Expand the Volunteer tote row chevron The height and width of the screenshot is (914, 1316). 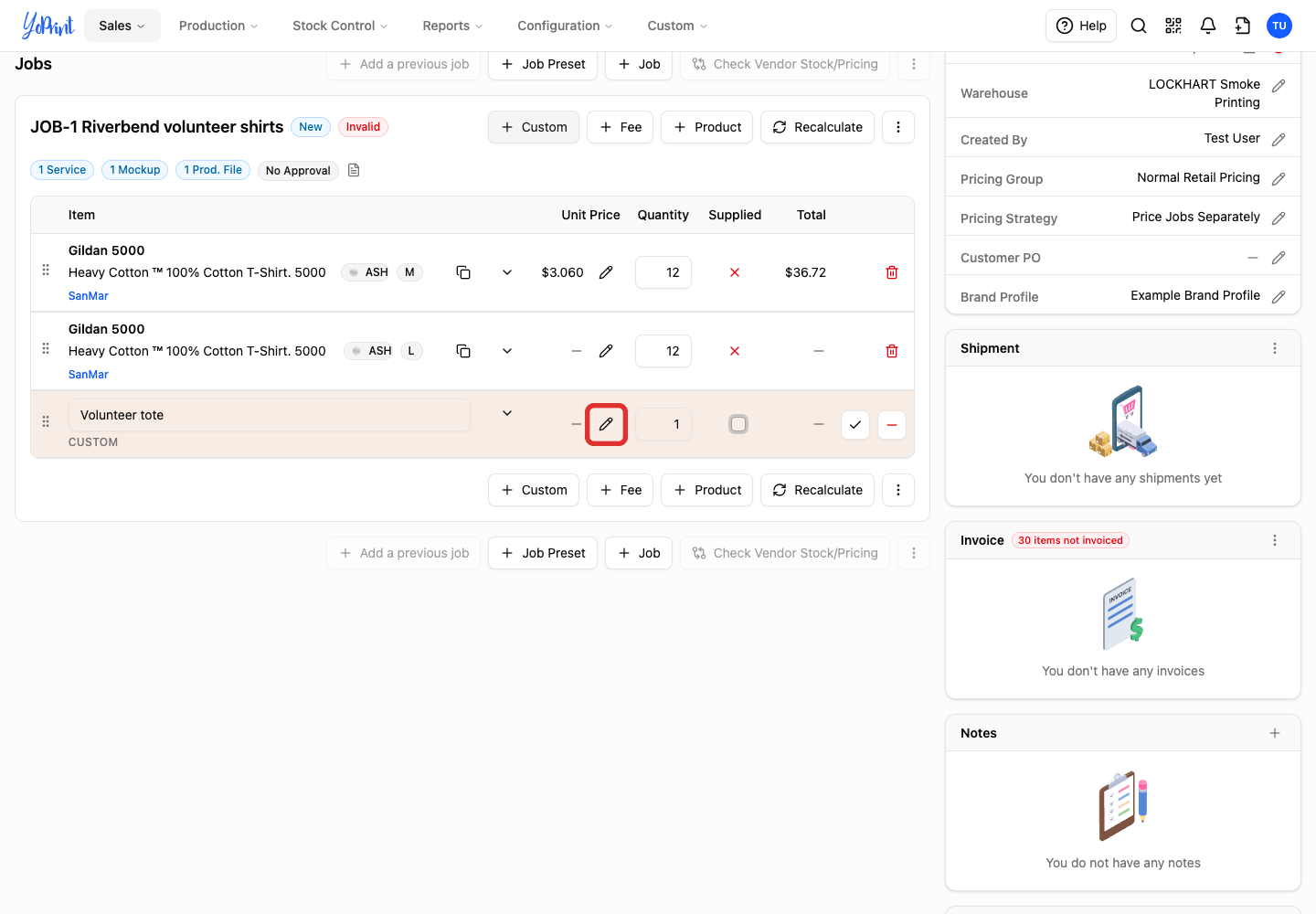[507, 413]
